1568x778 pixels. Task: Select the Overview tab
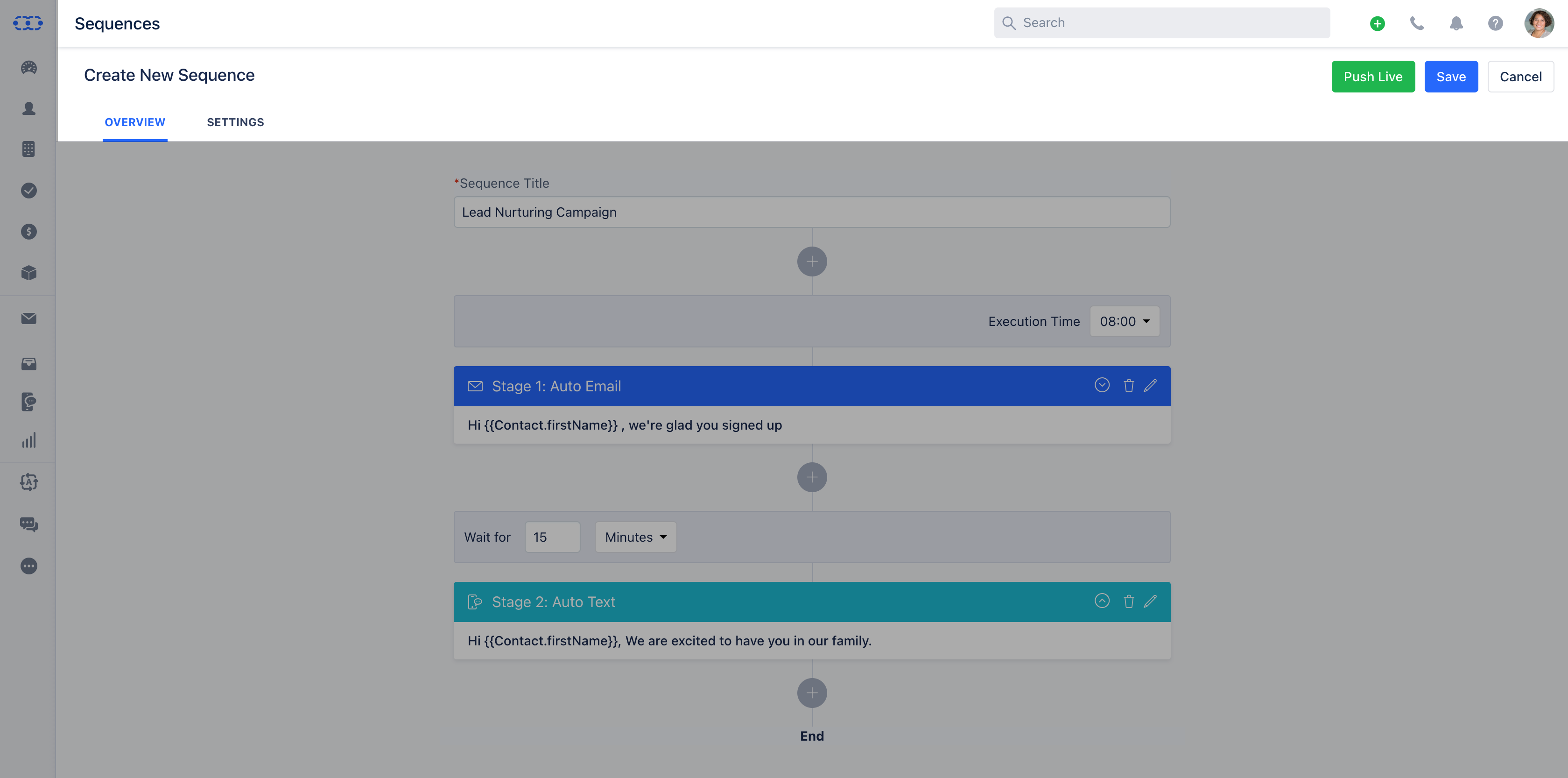(134, 122)
